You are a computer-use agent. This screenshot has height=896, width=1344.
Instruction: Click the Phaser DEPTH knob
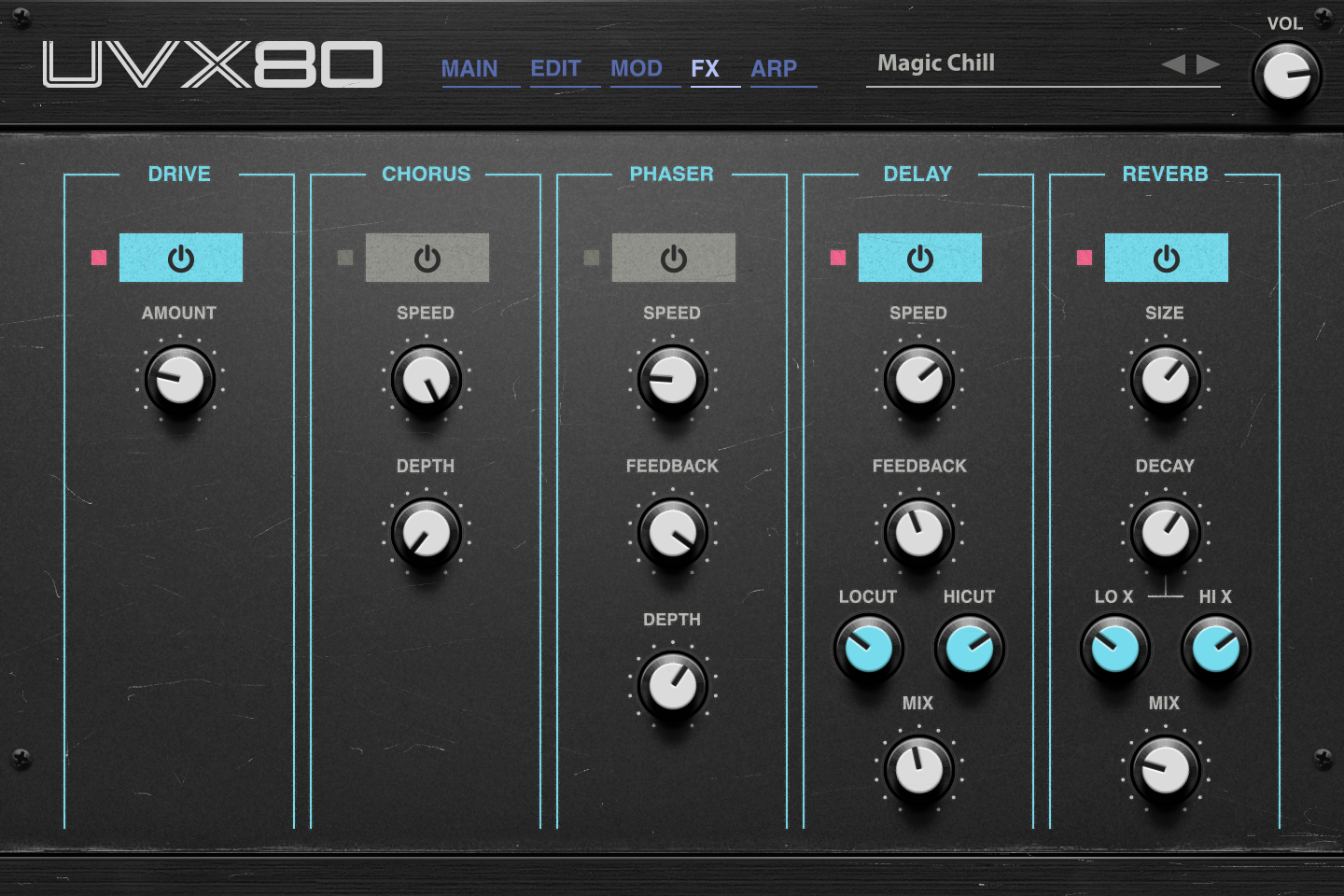pyautogui.click(x=673, y=686)
